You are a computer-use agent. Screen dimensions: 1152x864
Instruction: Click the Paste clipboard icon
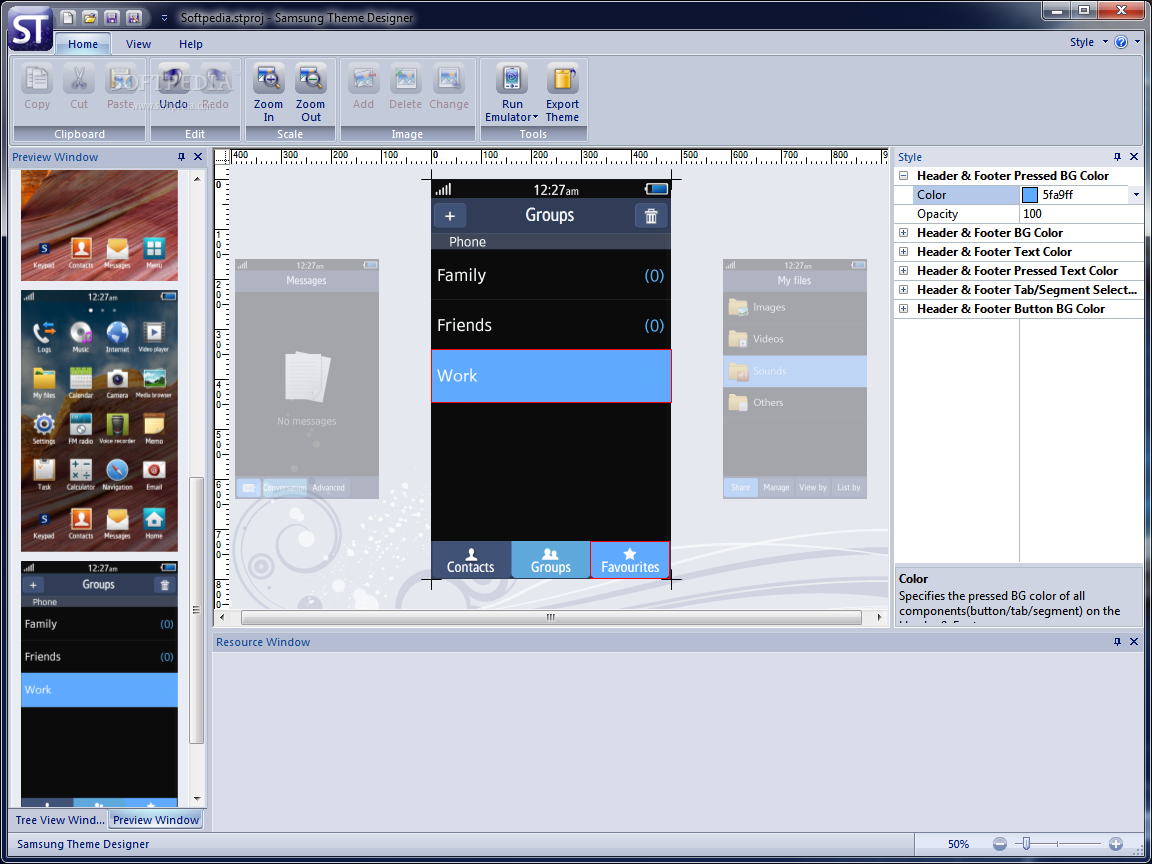click(120, 79)
